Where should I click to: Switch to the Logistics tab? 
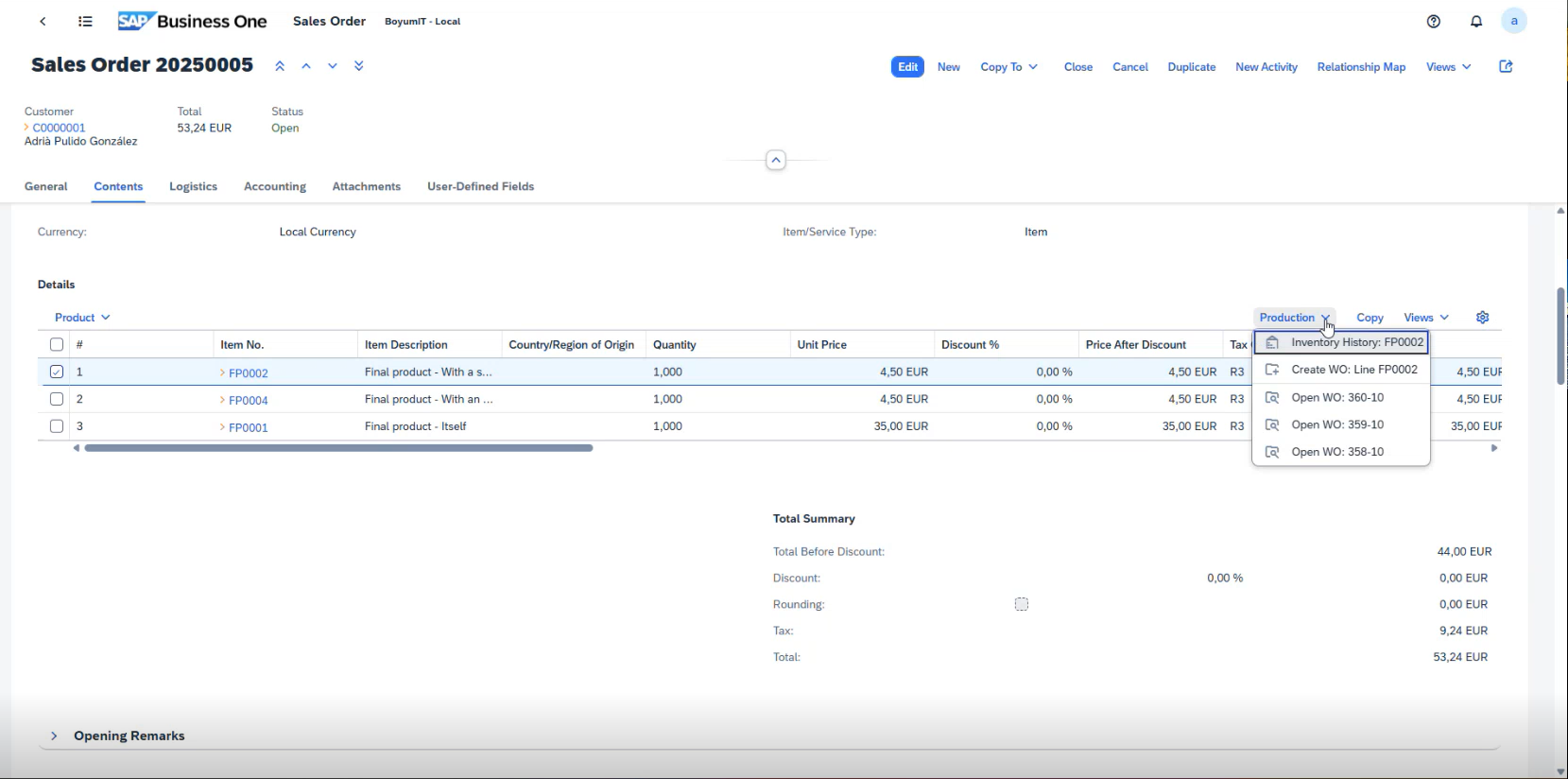point(193,186)
